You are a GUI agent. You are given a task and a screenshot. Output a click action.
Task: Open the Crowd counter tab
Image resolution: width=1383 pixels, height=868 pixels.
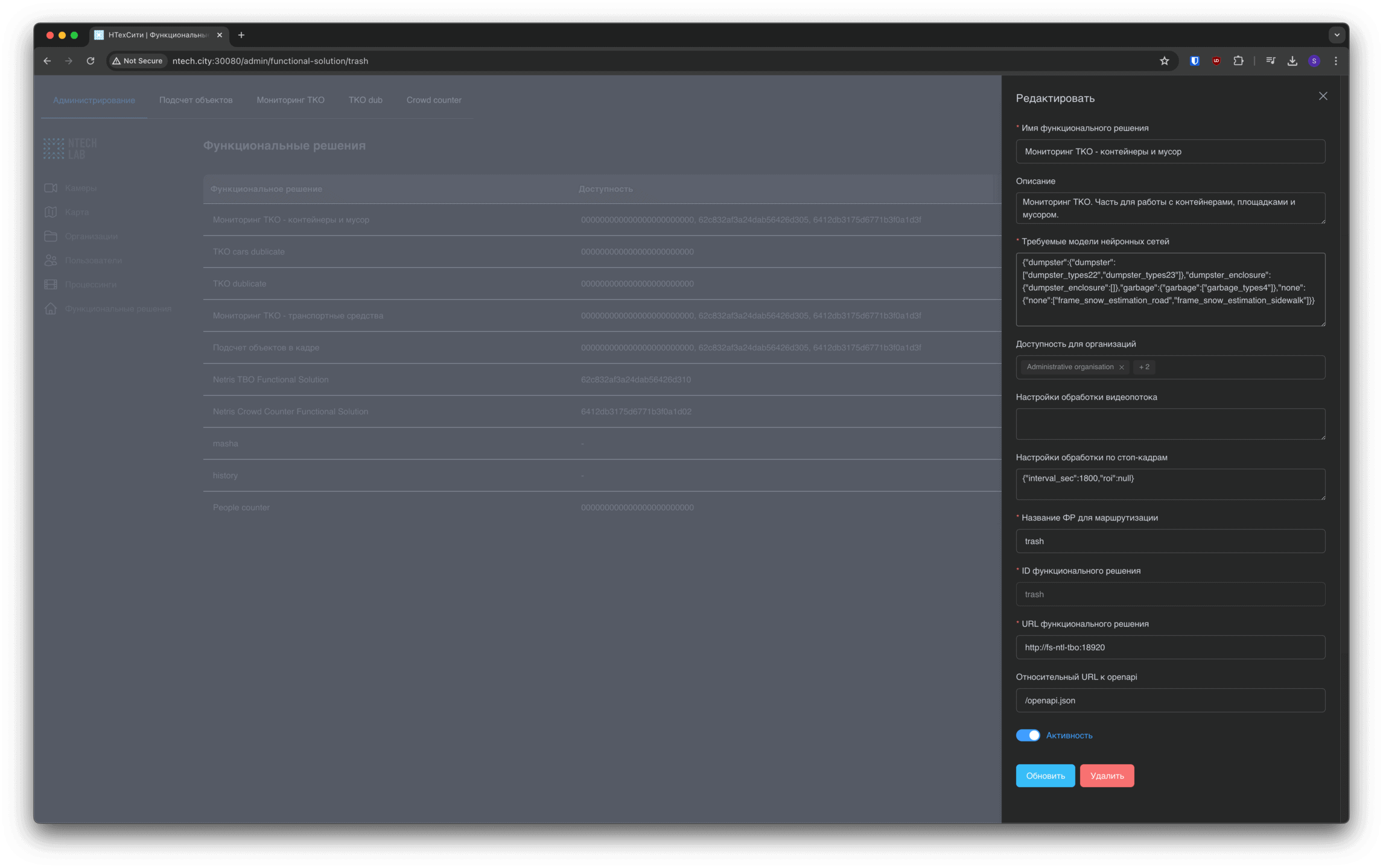click(x=433, y=100)
